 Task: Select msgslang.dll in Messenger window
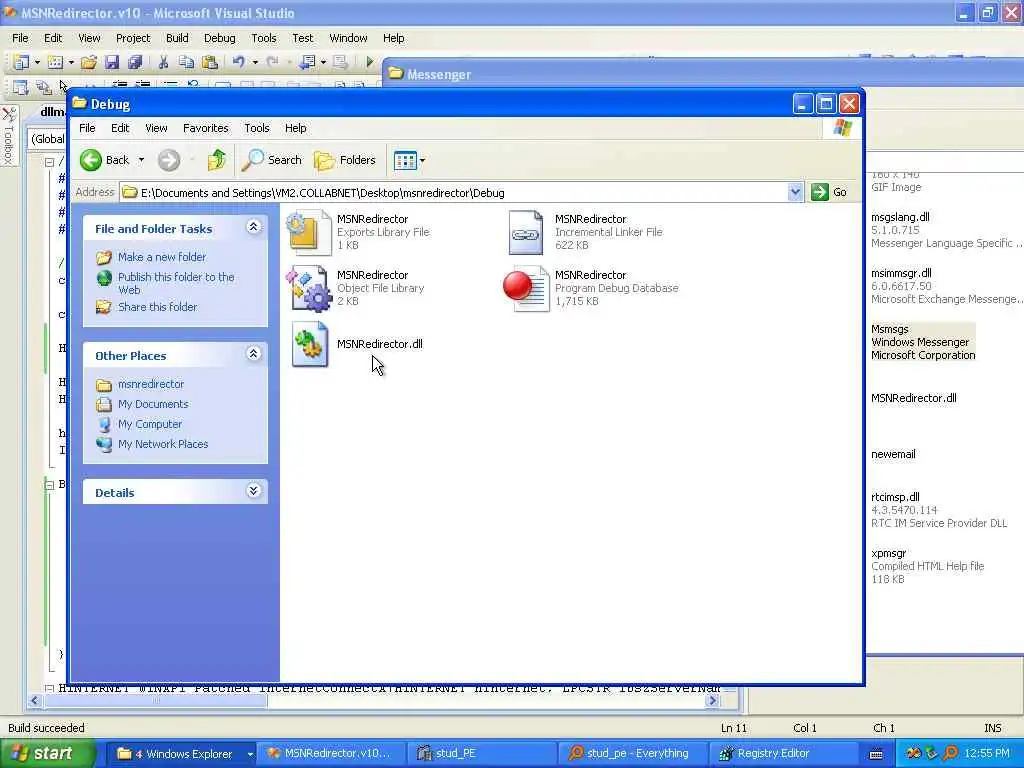945,230
